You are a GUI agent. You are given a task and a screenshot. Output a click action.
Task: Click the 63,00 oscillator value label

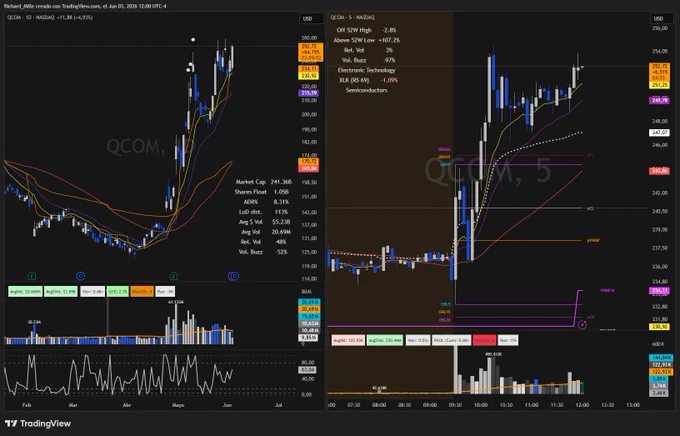click(x=307, y=370)
